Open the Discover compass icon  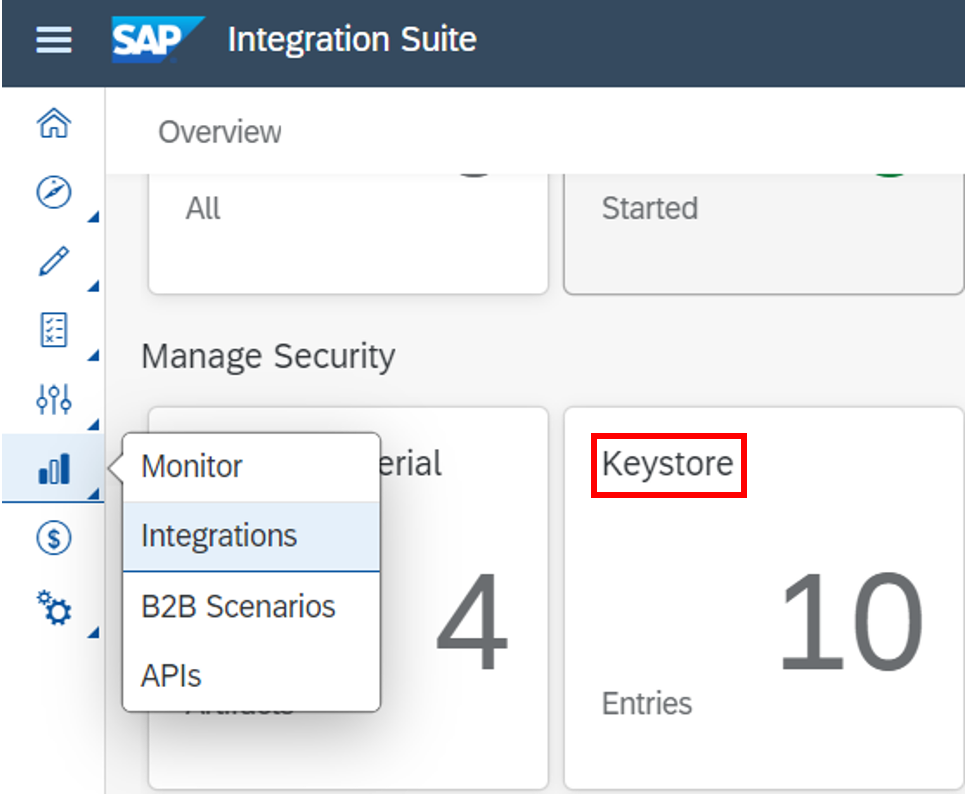click(53, 192)
